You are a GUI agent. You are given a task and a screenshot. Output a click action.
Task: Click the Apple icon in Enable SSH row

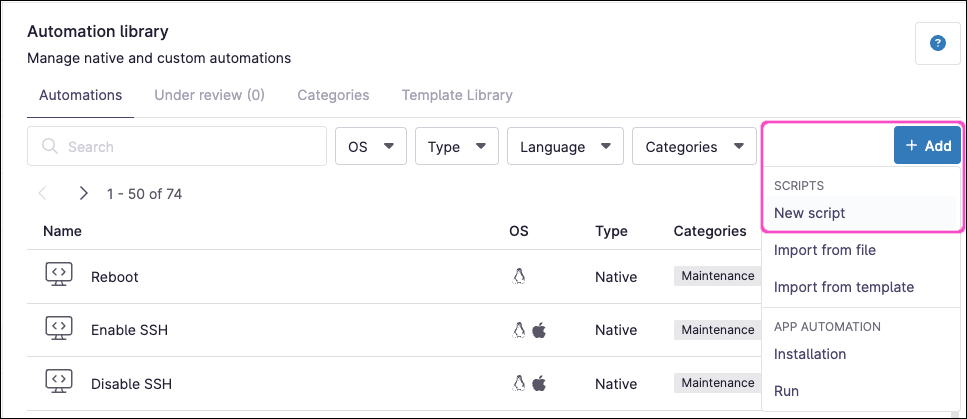pyautogui.click(x=539, y=330)
